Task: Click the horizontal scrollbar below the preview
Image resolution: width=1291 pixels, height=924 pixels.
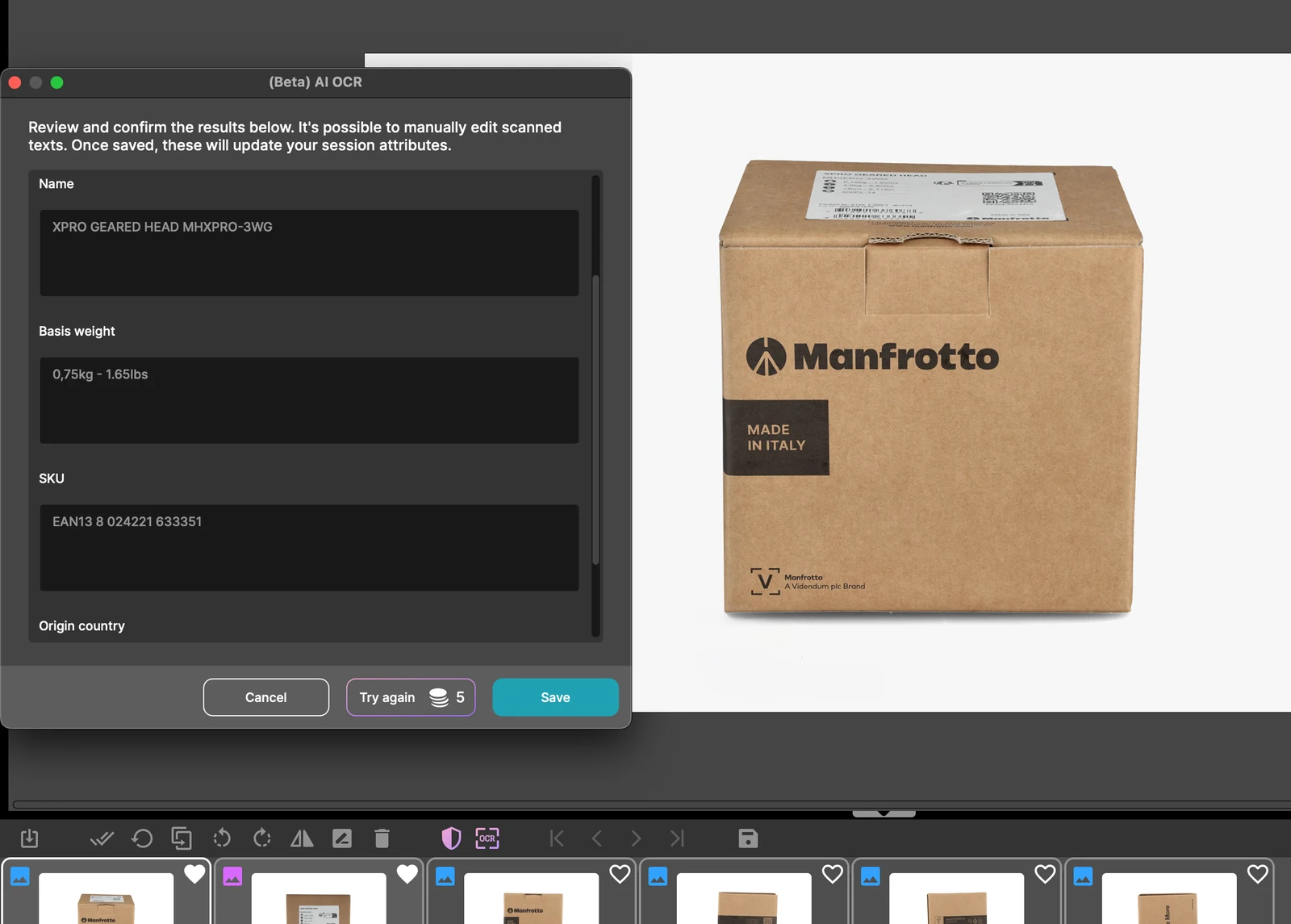Action: click(x=652, y=805)
